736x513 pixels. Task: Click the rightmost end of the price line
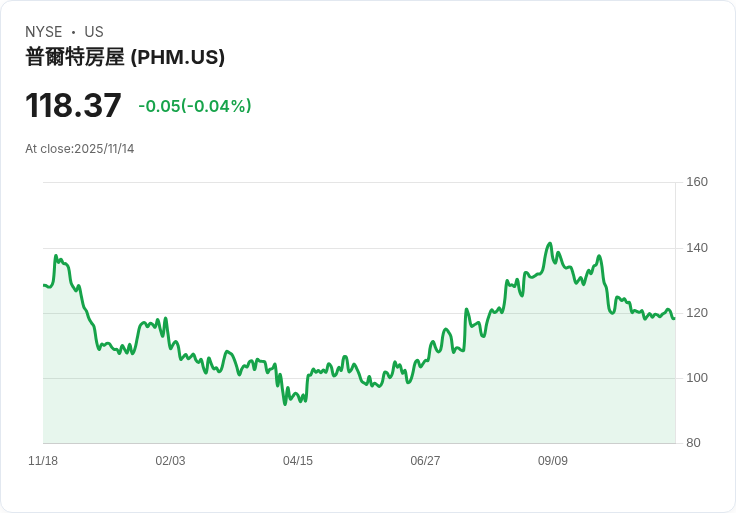[x=674, y=318]
